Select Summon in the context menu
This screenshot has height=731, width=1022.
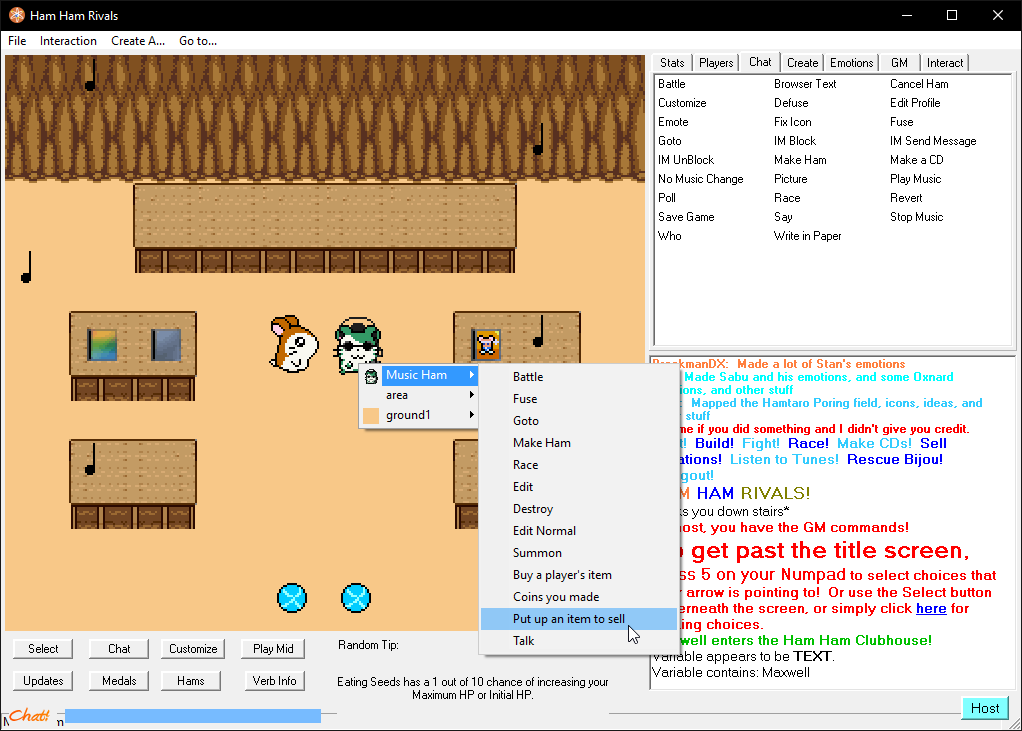pos(577,553)
